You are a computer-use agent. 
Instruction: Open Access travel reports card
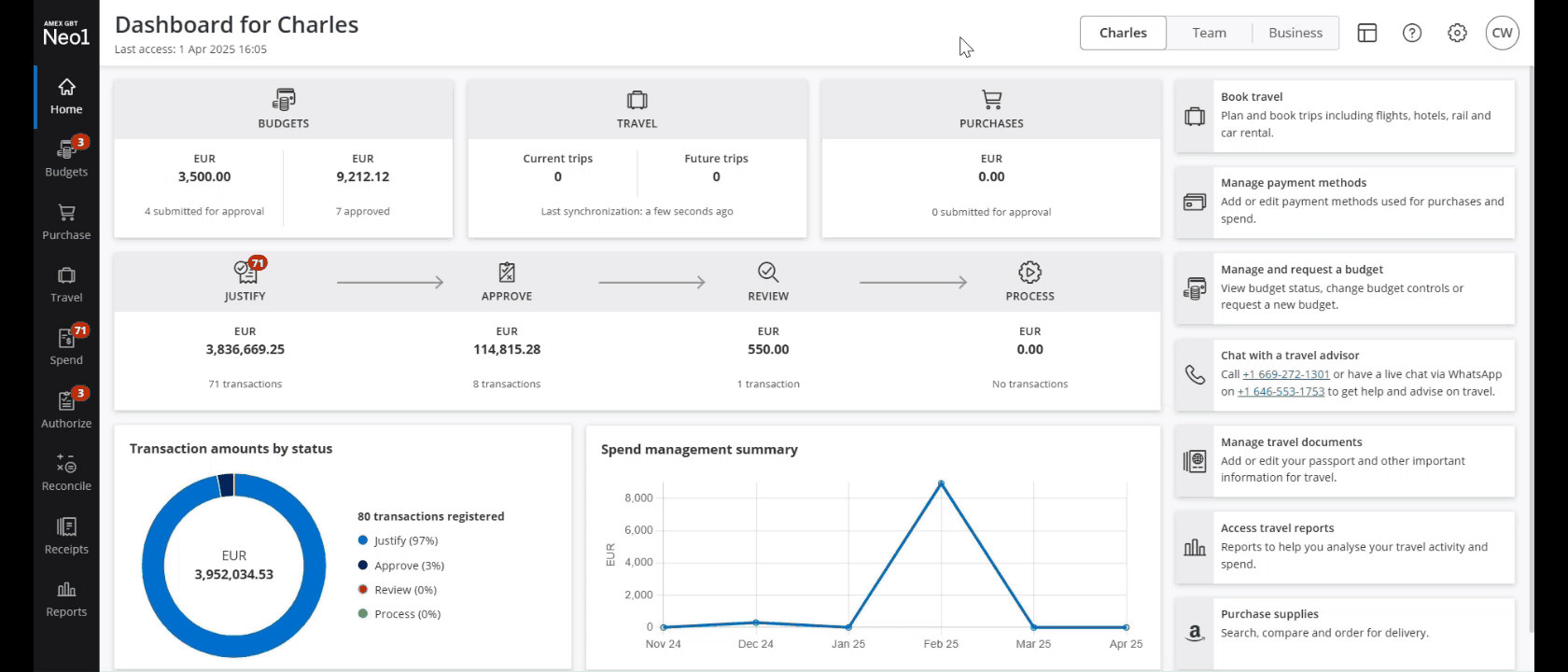pyautogui.click(x=1345, y=547)
